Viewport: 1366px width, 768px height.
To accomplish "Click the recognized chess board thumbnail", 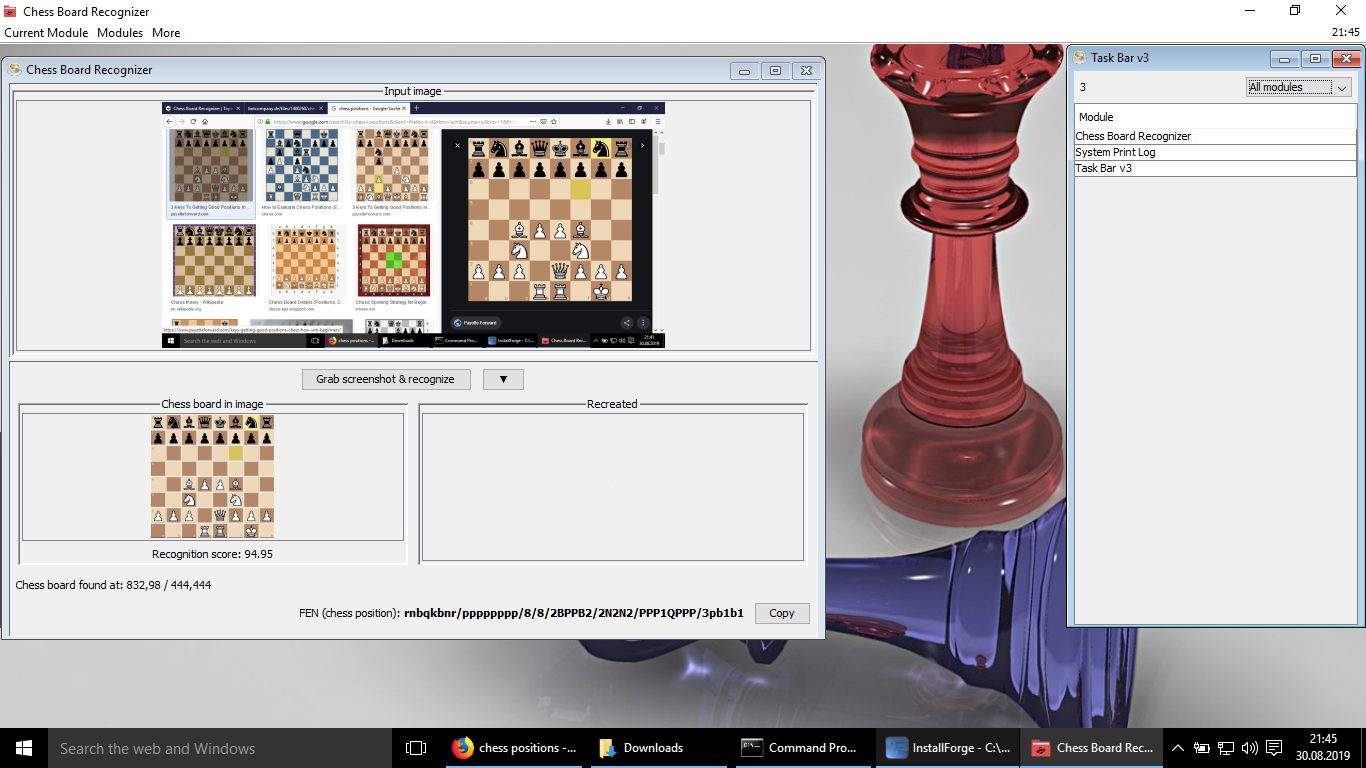I will click(x=212, y=477).
